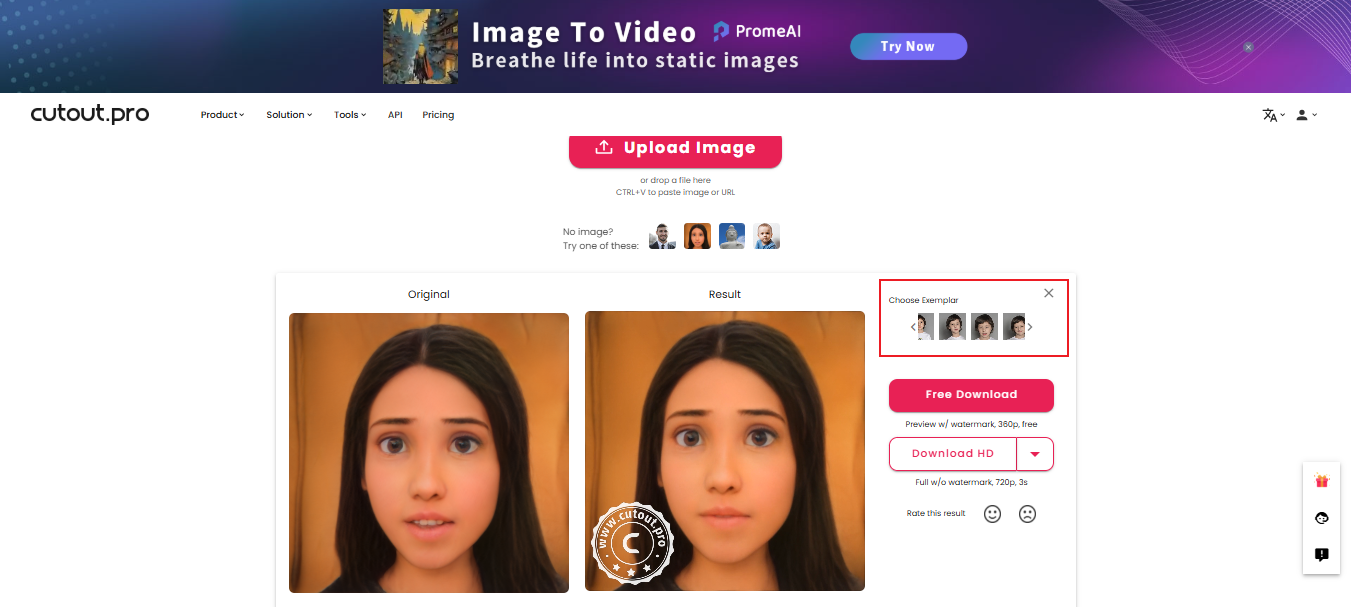Rate the result with the sad face
This screenshot has width=1351, height=607.
[x=1027, y=513]
